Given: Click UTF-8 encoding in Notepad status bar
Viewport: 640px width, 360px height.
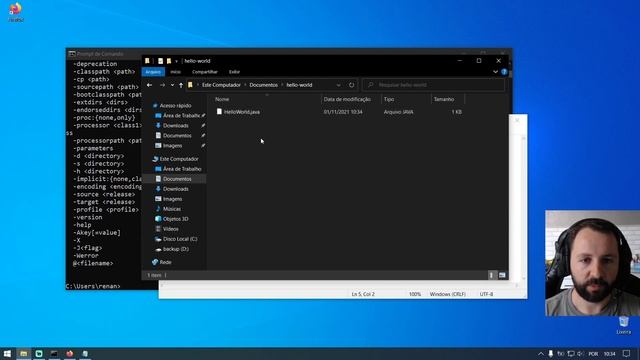Looking at the screenshot, I should pos(486,294).
